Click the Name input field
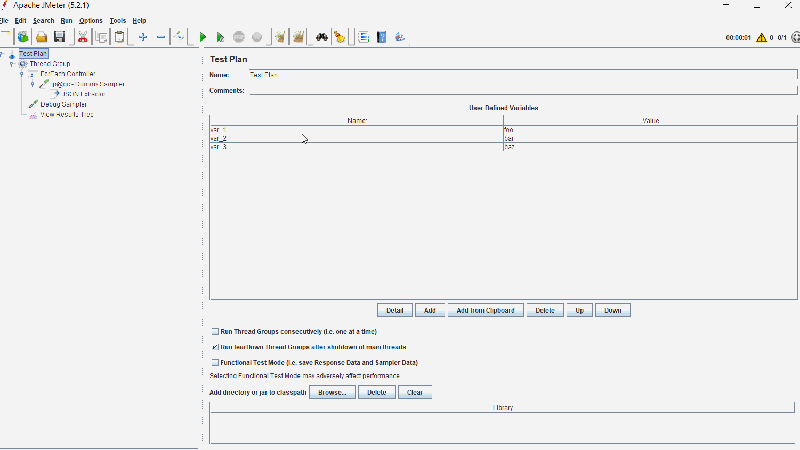 [x=523, y=74]
